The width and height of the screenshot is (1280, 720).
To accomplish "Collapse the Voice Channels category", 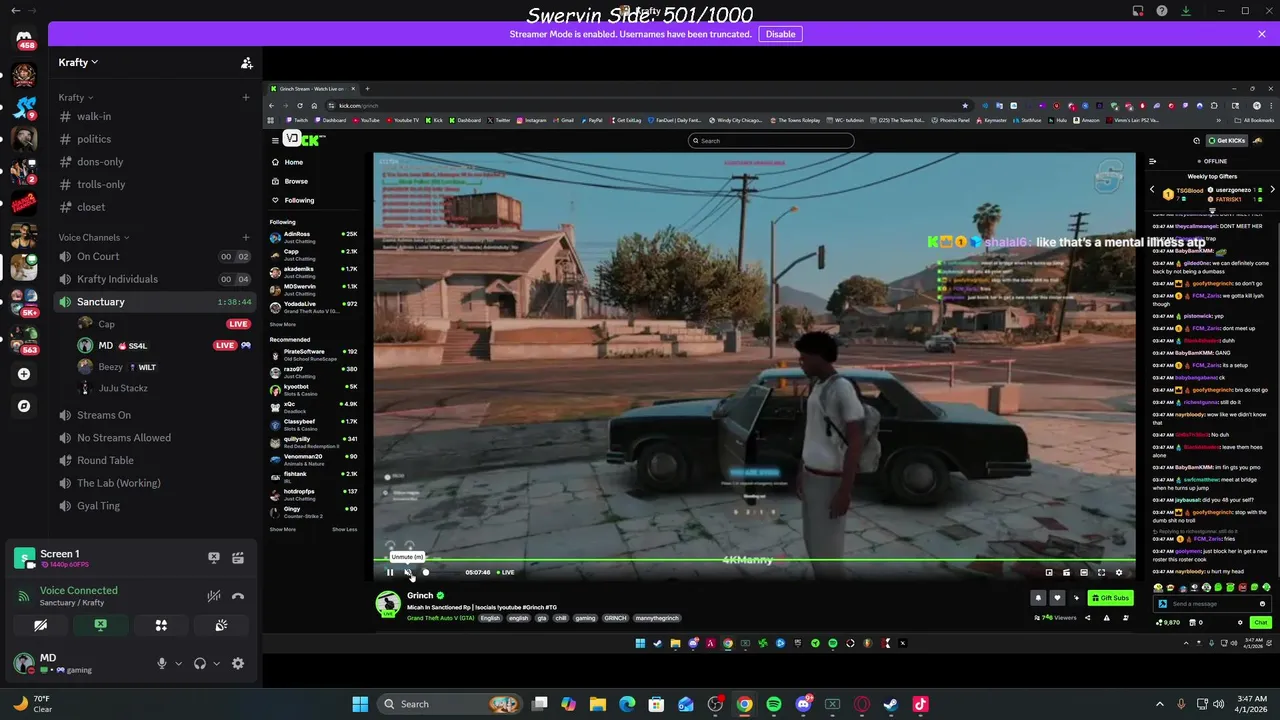I will point(94,237).
